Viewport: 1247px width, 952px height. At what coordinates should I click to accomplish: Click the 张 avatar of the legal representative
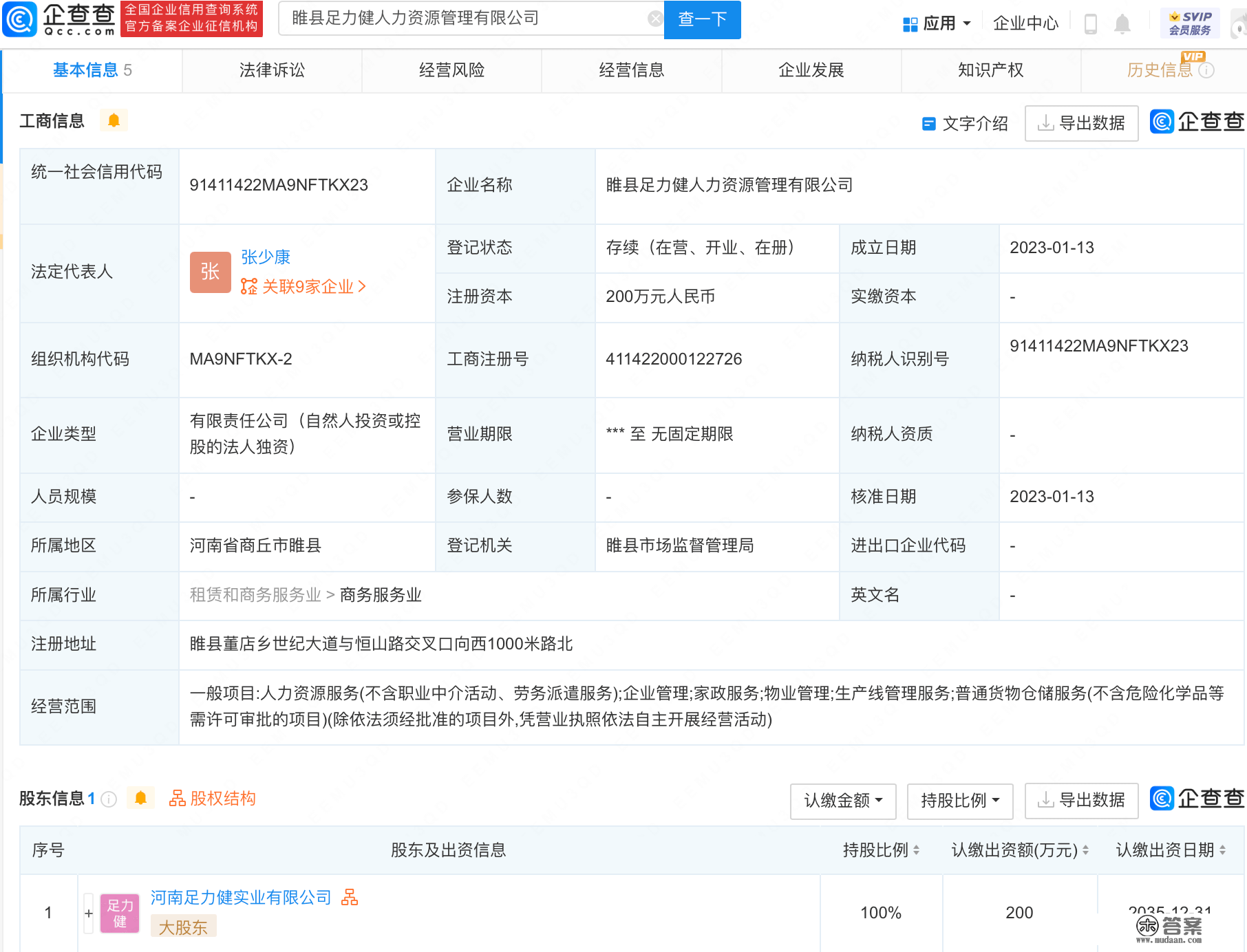pyautogui.click(x=210, y=272)
